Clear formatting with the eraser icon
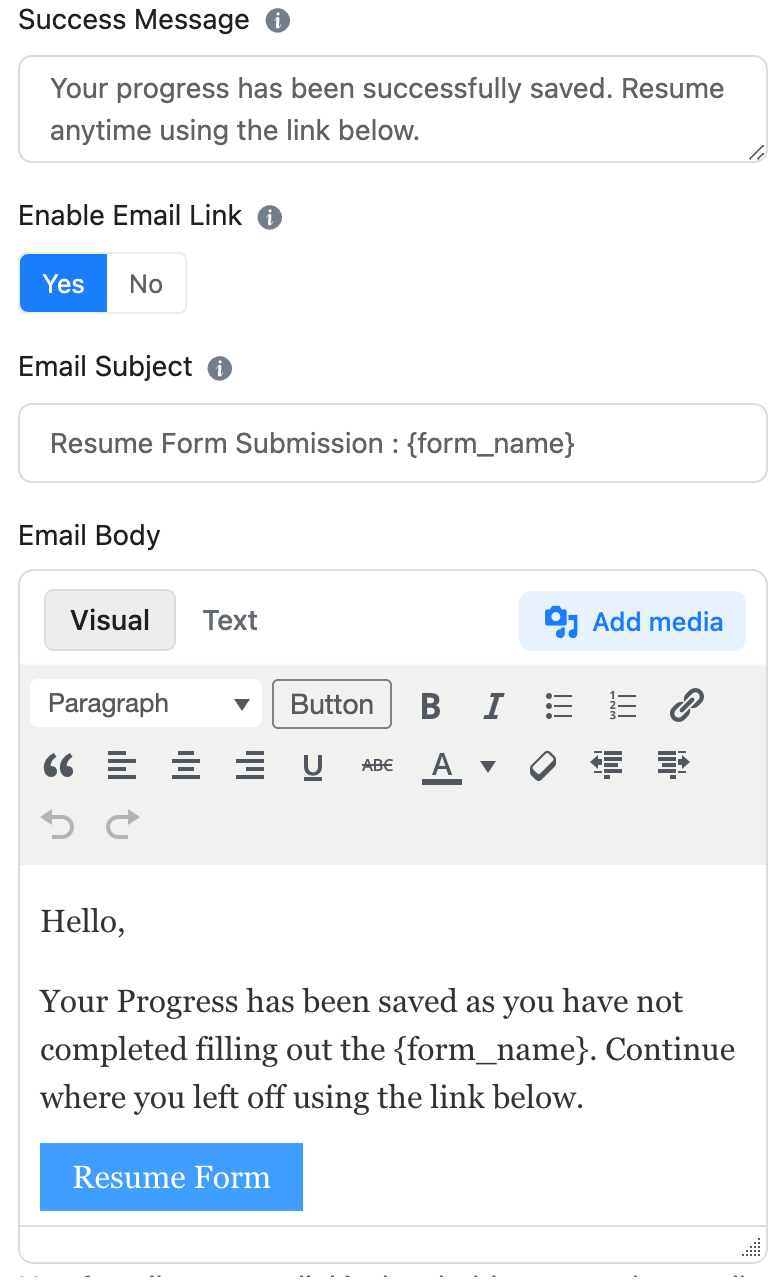Viewport: 784px width, 1280px height. 542,767
